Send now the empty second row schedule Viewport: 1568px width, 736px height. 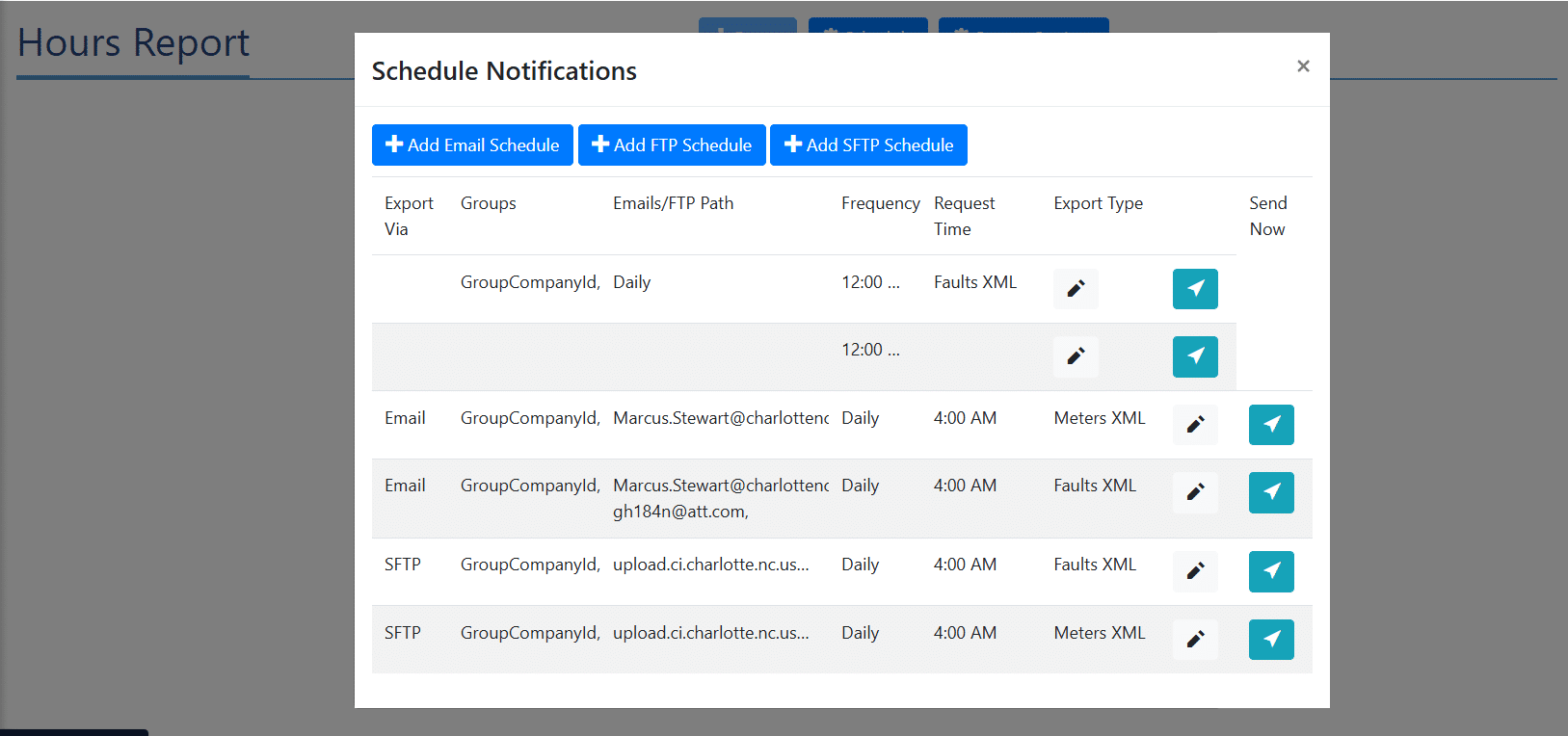point(1195,356)
